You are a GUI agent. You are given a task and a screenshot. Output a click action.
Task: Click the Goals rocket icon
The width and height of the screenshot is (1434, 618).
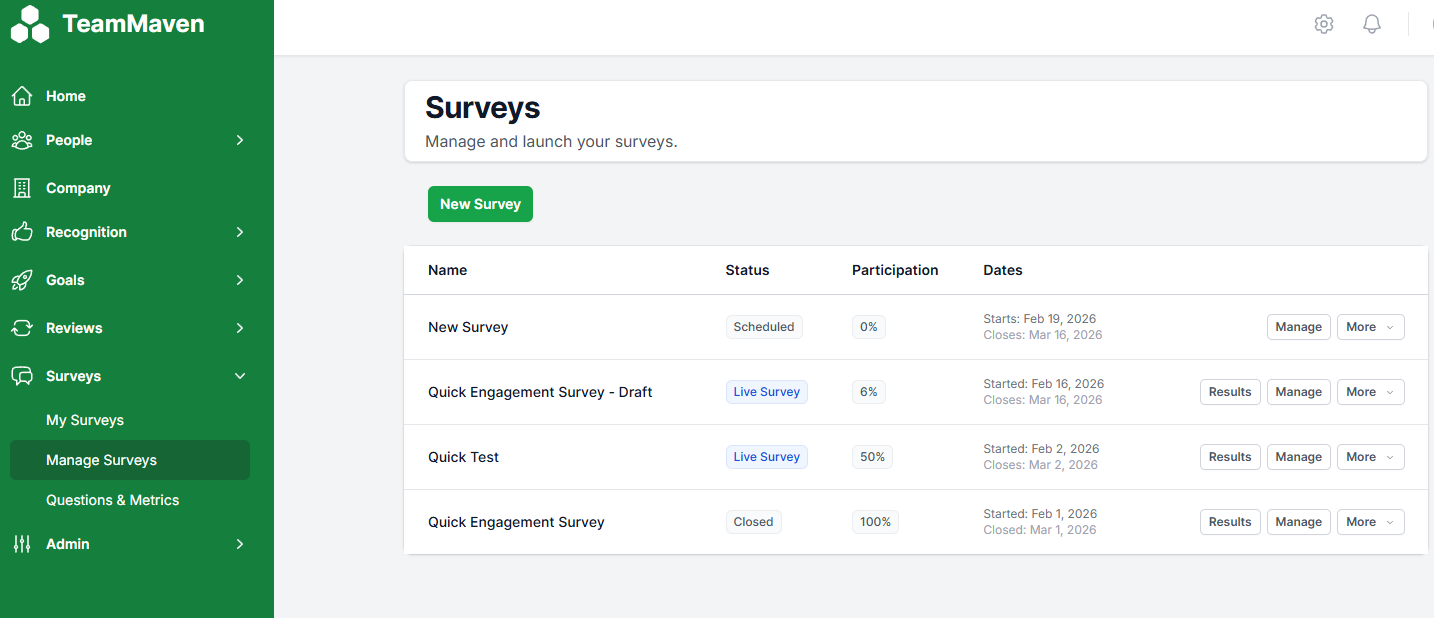pyautogui.click(x=22, y=280)
